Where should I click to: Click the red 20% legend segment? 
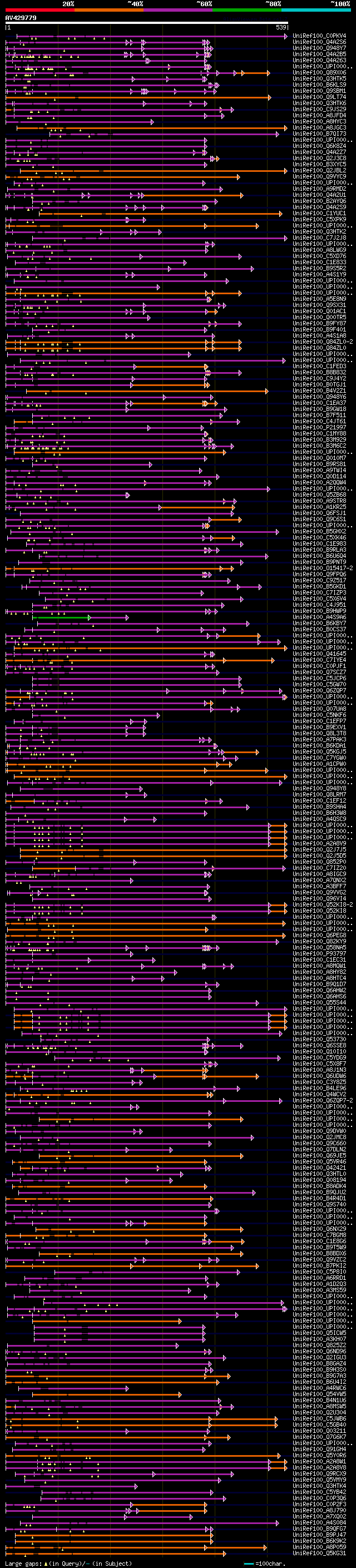pyautogui.click(x=39, y=10)
